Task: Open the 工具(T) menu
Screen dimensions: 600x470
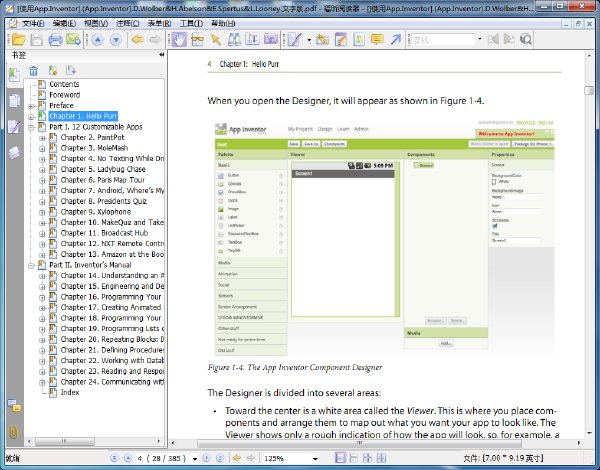Action: click(191, 23)
